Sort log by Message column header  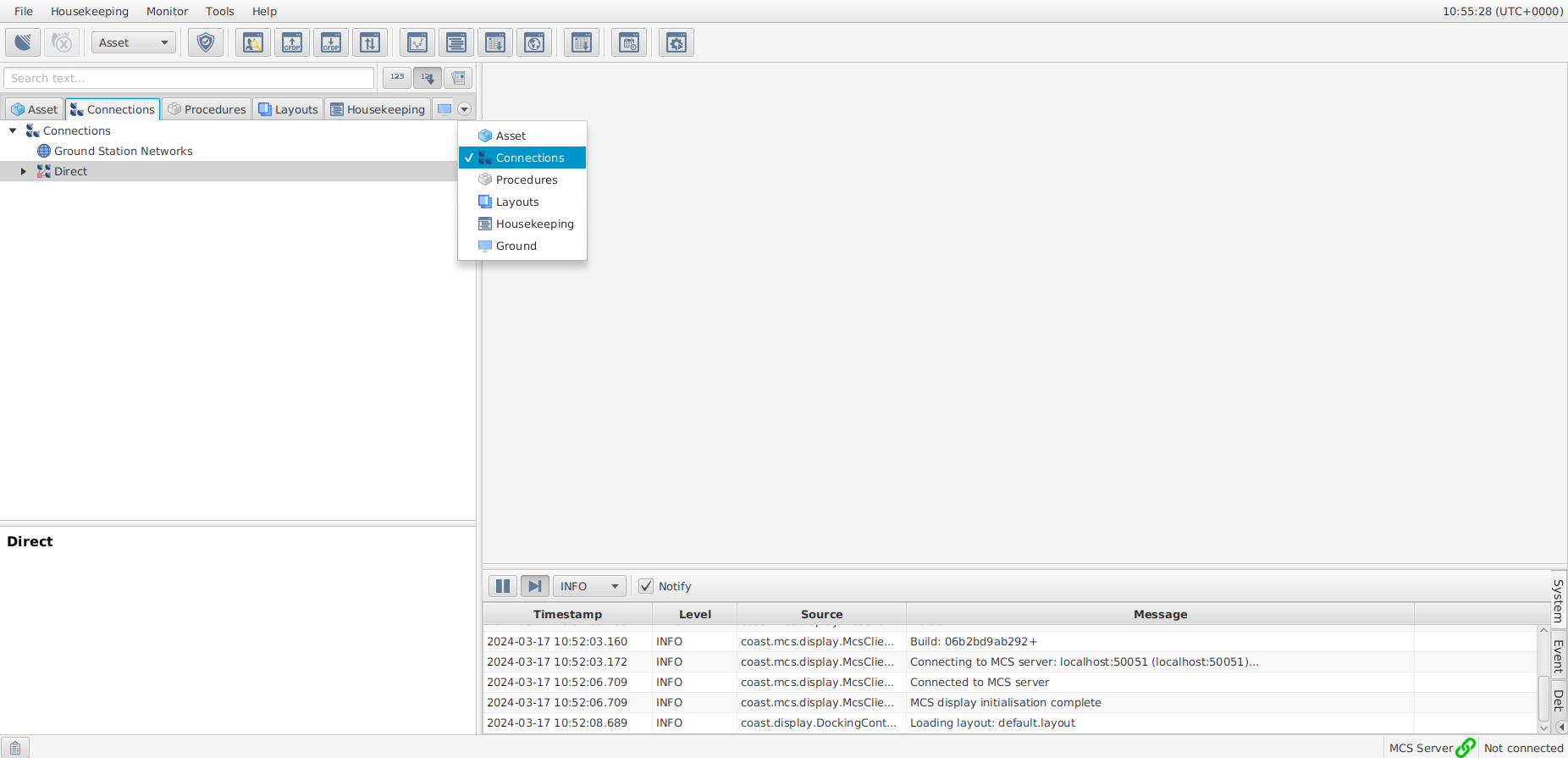point(1160,614)
